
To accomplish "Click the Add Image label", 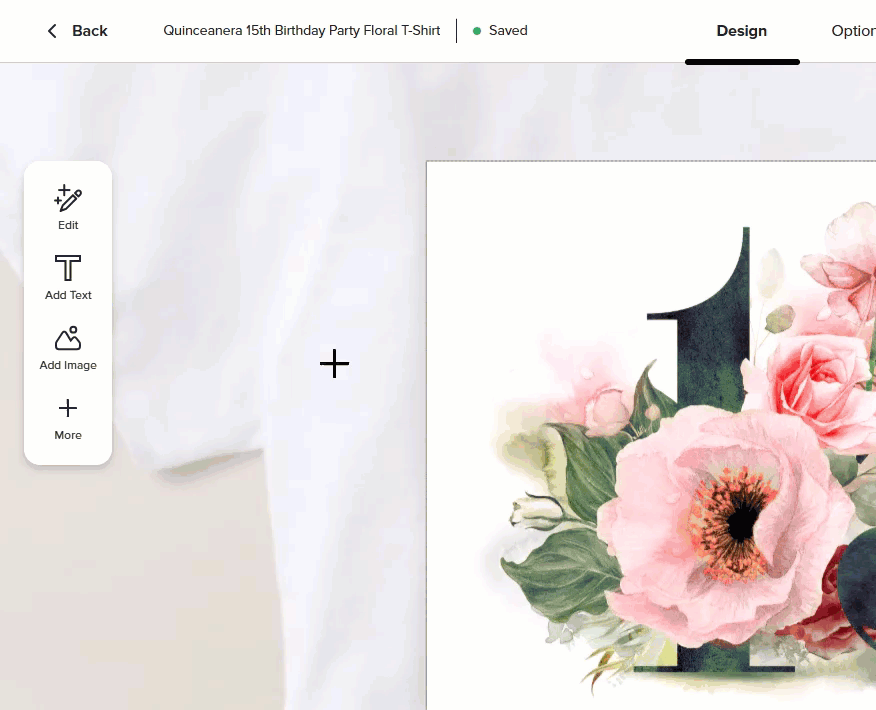I will click(x=68, y=365).
